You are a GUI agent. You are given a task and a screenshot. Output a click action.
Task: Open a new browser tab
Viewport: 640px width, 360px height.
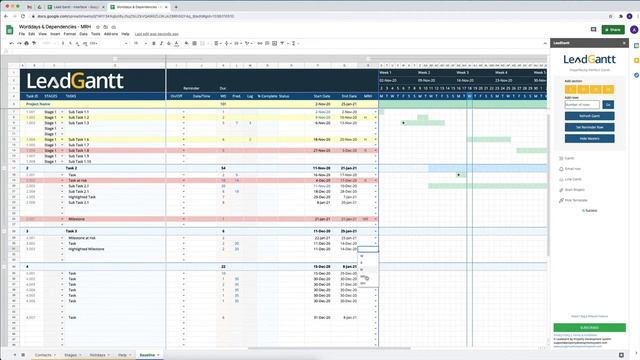tap(176, 7)
